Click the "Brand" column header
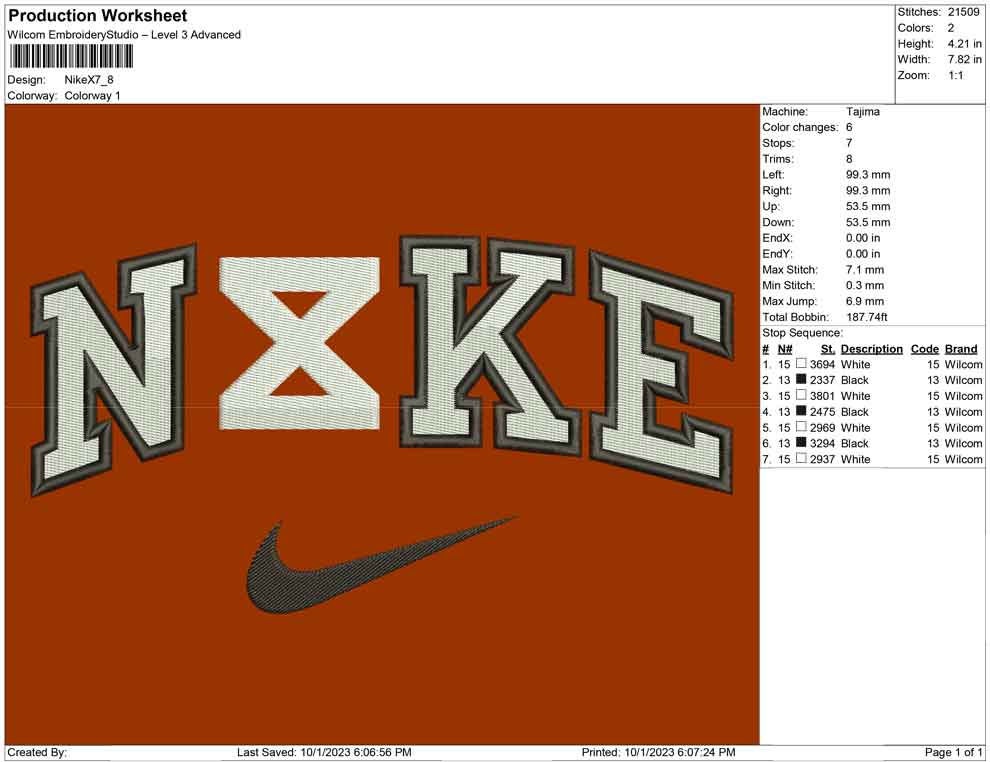This screenshot has height=762, width=990. pyautogui.click(x=960, y=348)
